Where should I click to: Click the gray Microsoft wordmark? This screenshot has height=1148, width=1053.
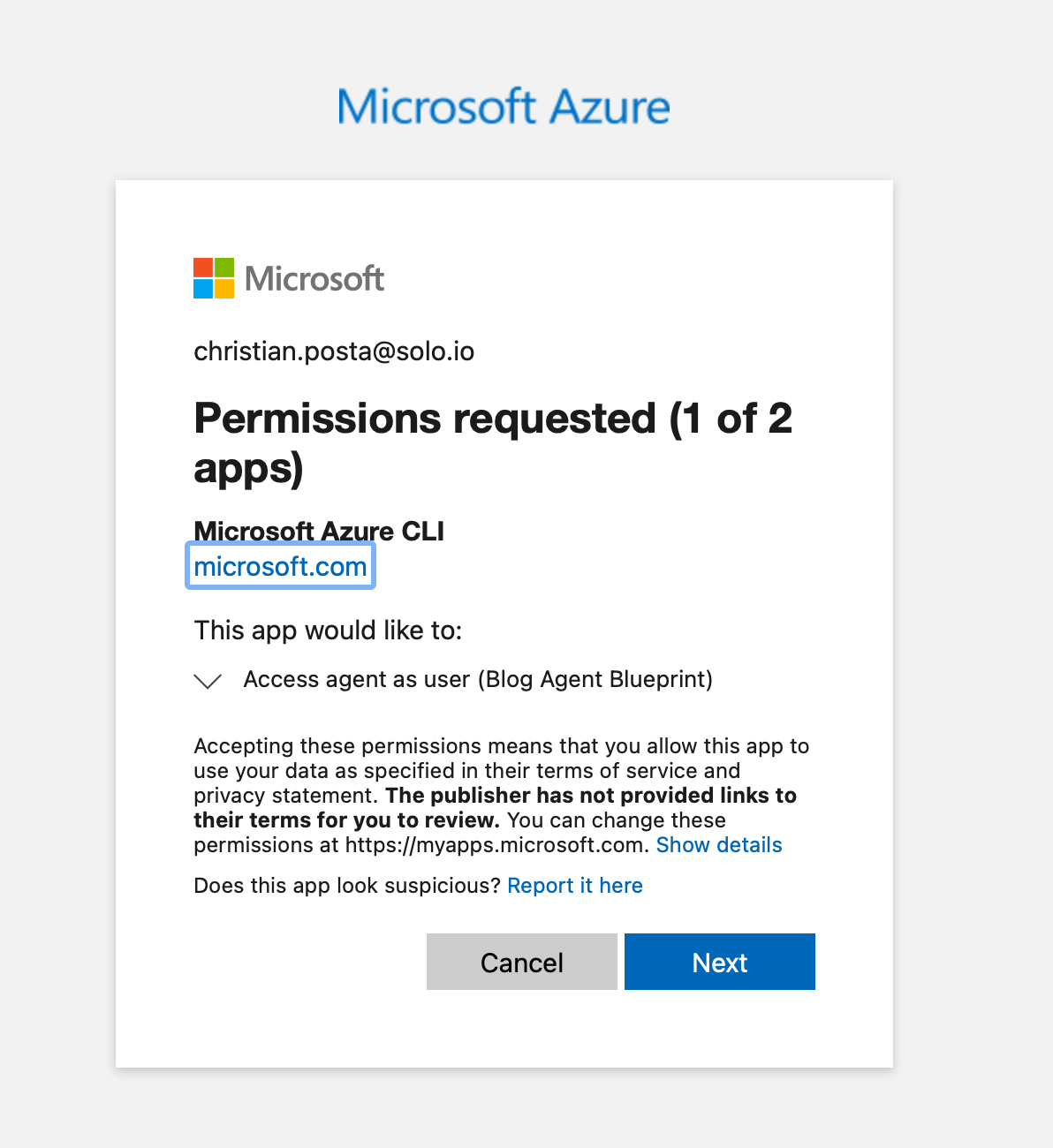[314, 279]
